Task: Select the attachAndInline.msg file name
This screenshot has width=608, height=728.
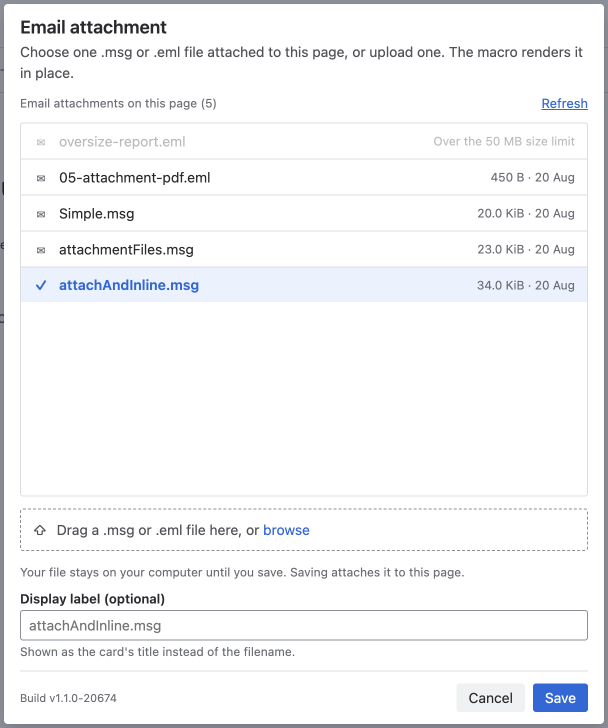Action: pyautogui.click(x=129, y=285)
